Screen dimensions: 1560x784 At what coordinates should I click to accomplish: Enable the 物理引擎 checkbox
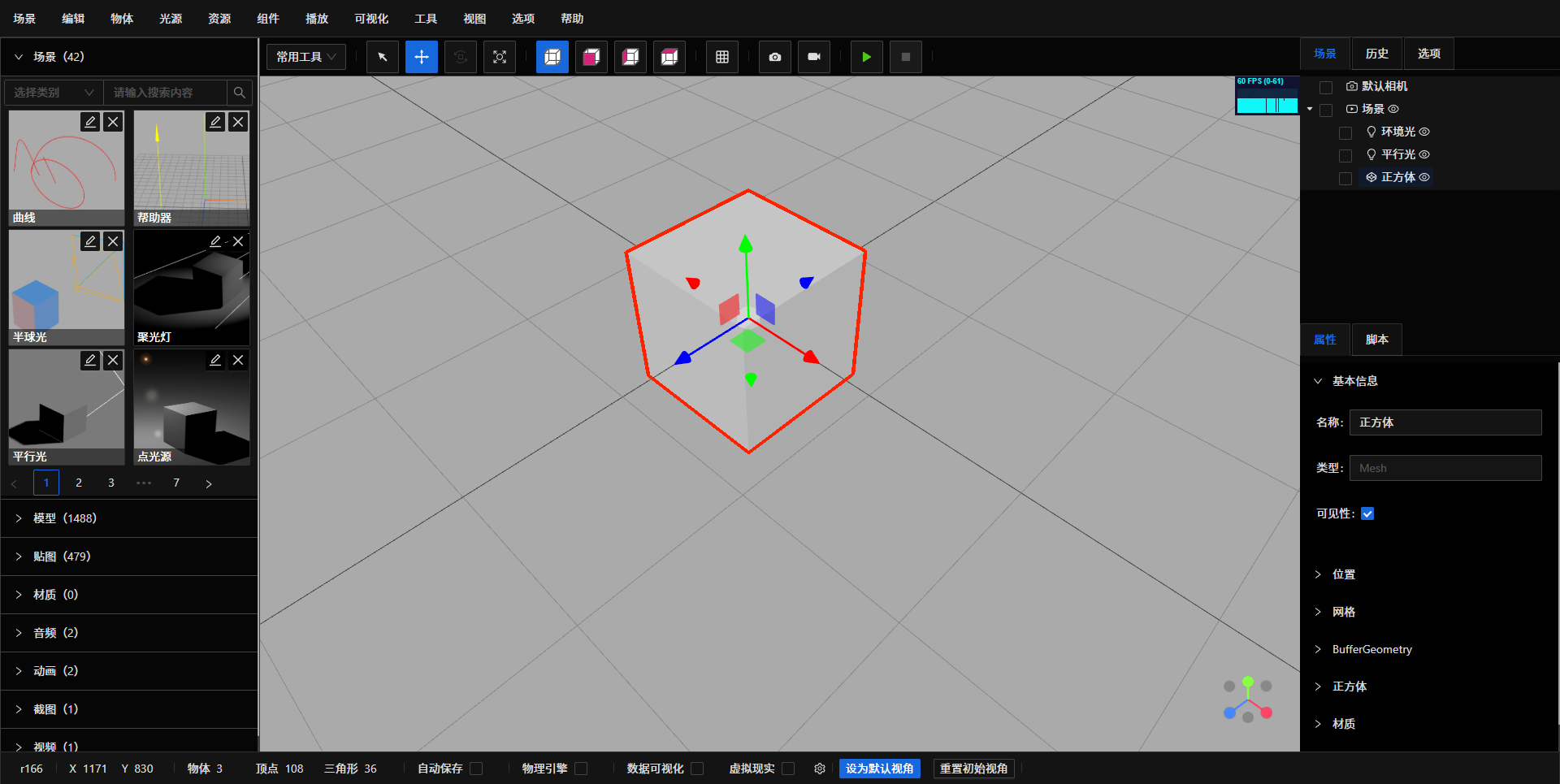(582, 769)
